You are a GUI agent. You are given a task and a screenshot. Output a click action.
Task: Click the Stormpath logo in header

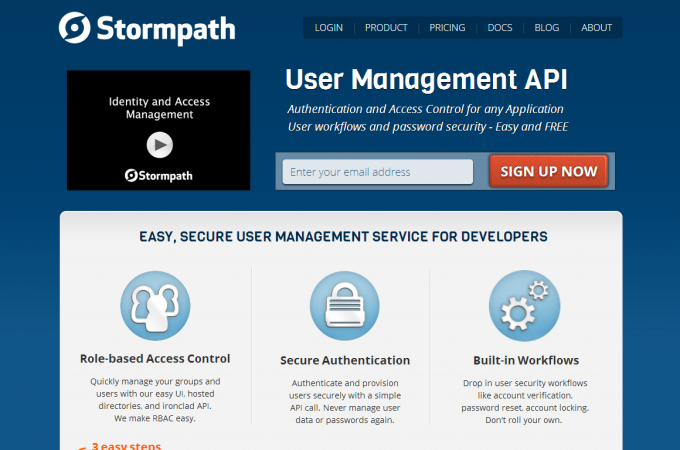tap(147, 29)
